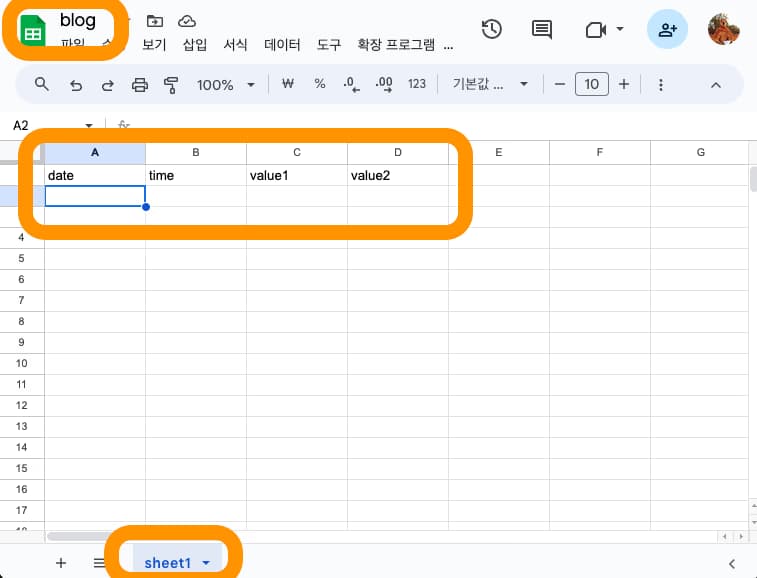
Task: Increase the font size with plus
Action: (624, 85)
